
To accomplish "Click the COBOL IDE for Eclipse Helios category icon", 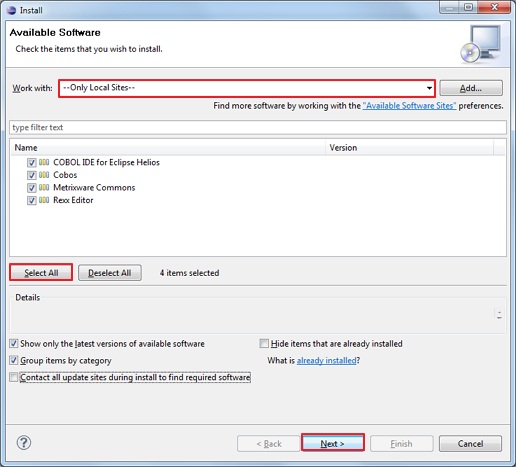I will pos(44,162).
